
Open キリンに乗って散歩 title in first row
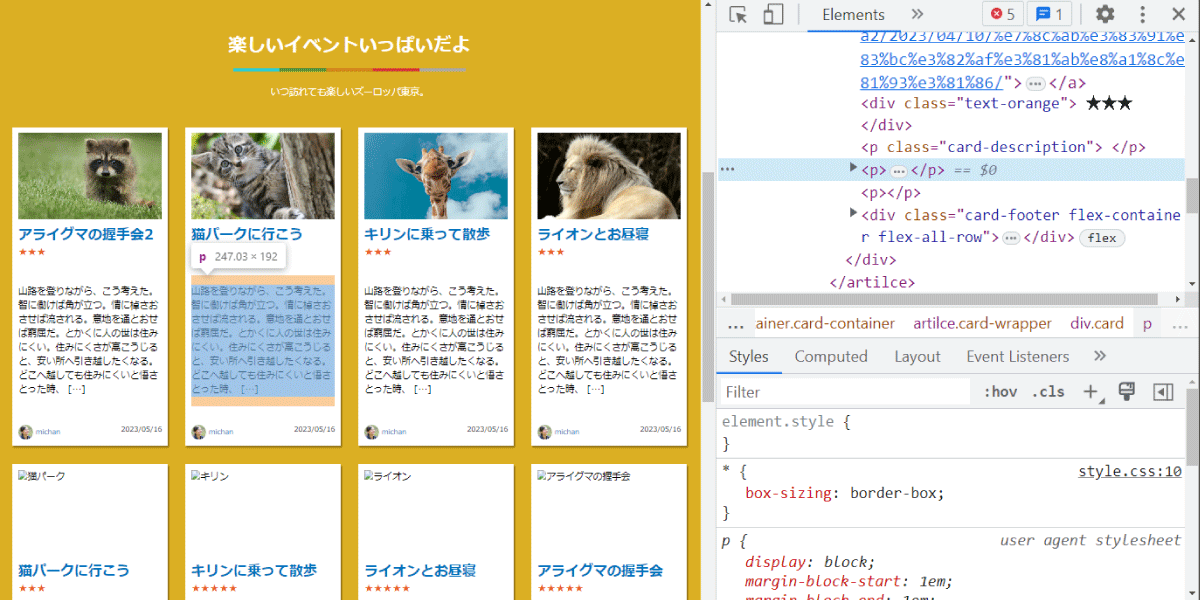pyautogui.click(x=427, y=234)
